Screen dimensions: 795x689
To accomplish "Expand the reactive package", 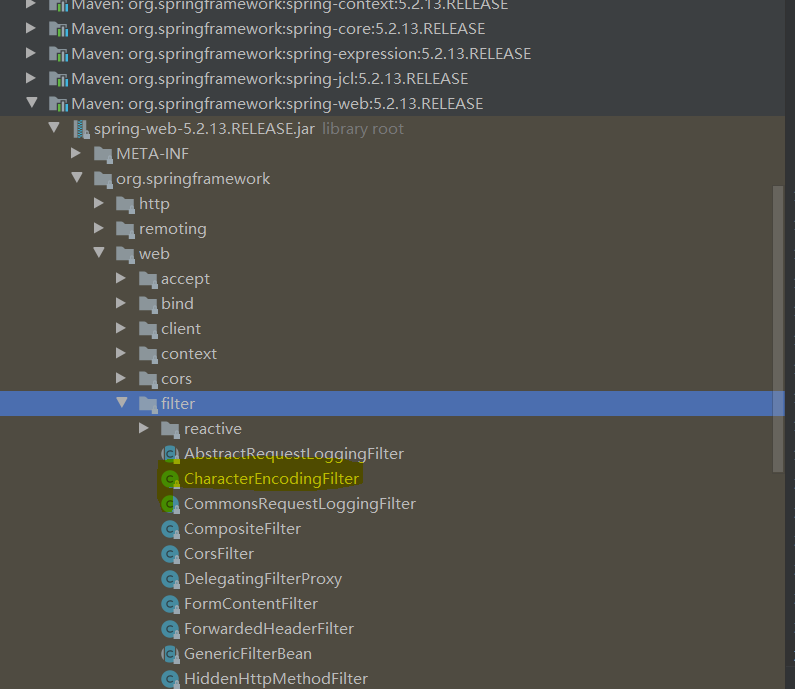I will pos(143,428).
